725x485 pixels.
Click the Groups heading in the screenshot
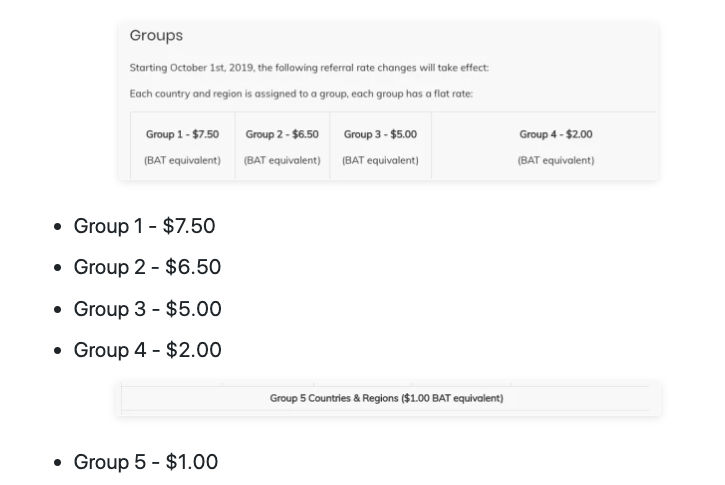[156, 36]
